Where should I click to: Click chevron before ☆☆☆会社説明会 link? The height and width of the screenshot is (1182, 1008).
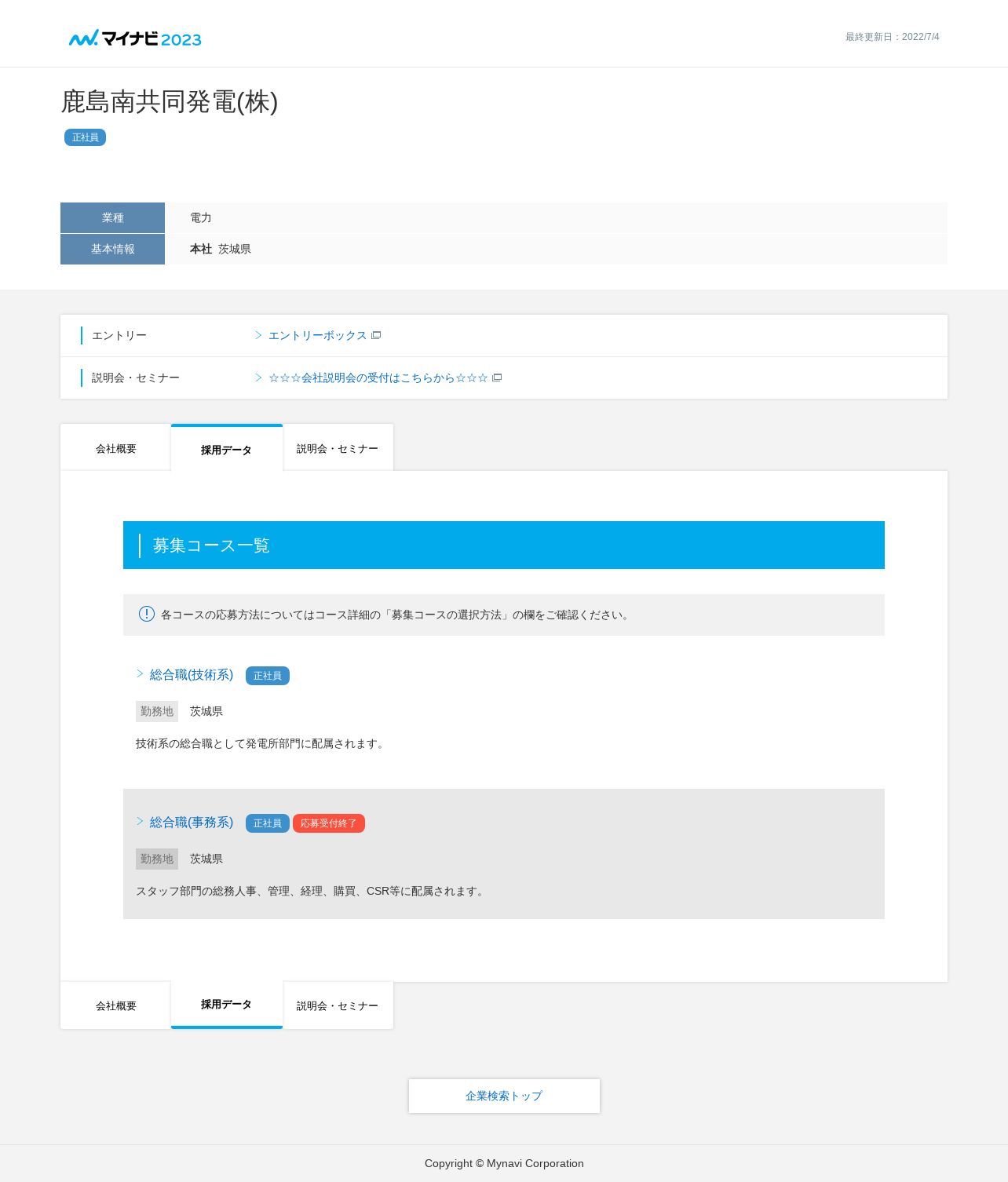tap(258, 378)
